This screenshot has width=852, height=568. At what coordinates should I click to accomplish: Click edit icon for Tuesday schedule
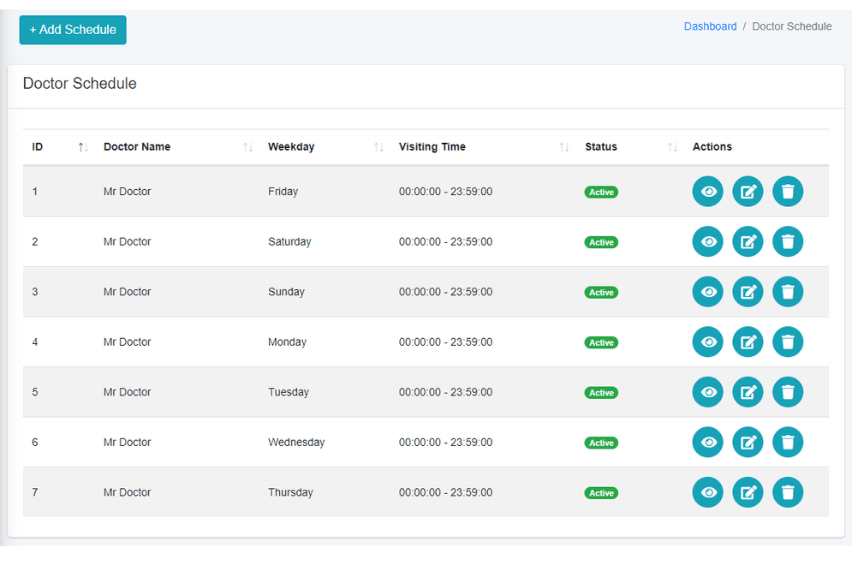click(747, 392)
